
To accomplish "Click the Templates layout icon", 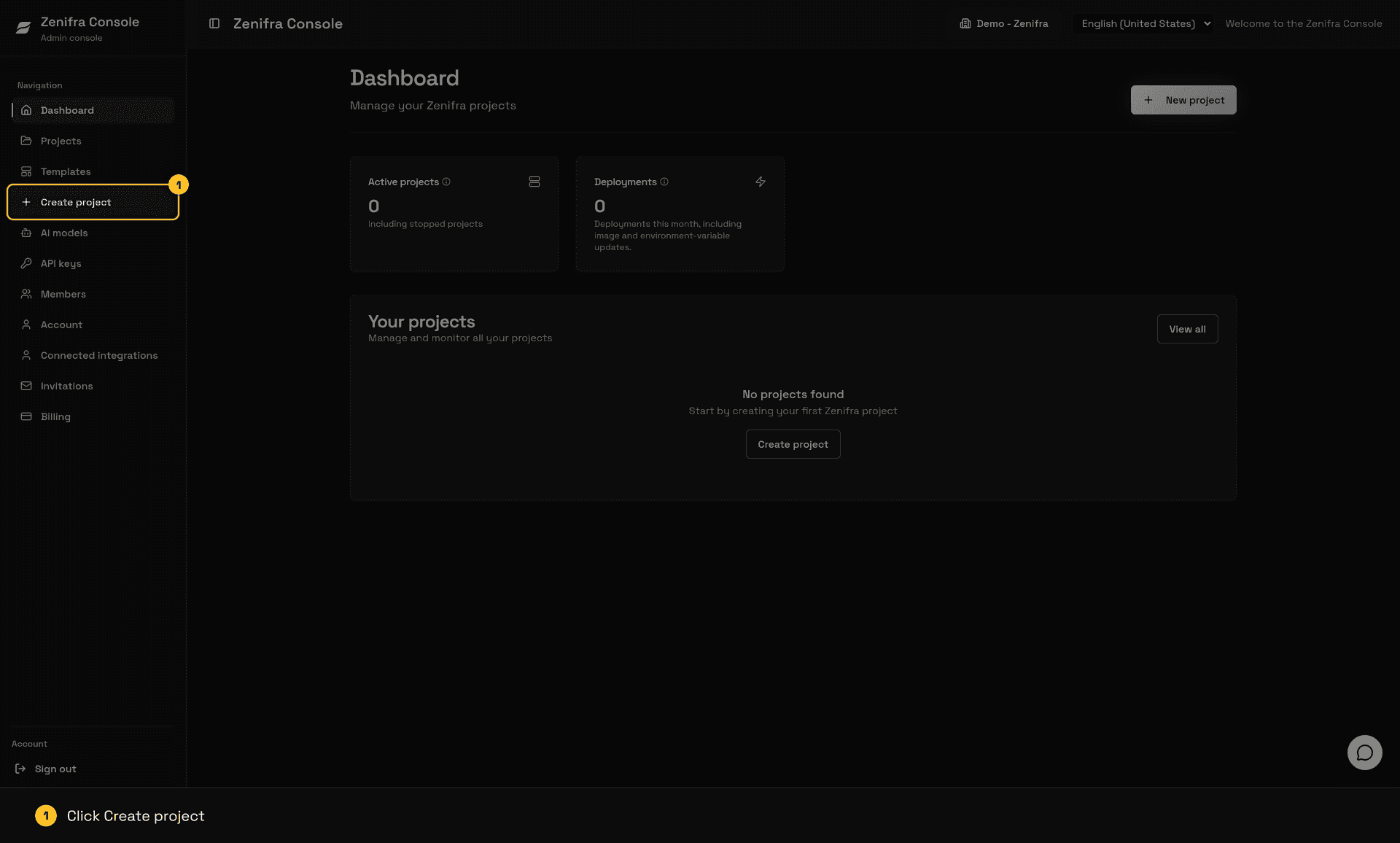I will (26, 171).
